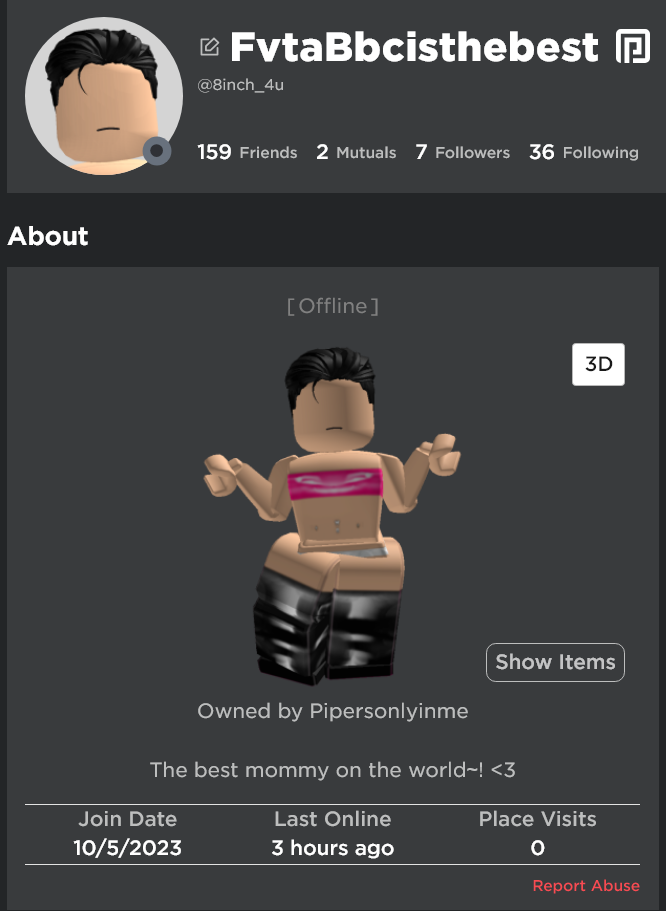Image resolution: width=666 pixels, height=911 pixels.
Task: Open the Show Items panel
Action: (x=555, y=662)
